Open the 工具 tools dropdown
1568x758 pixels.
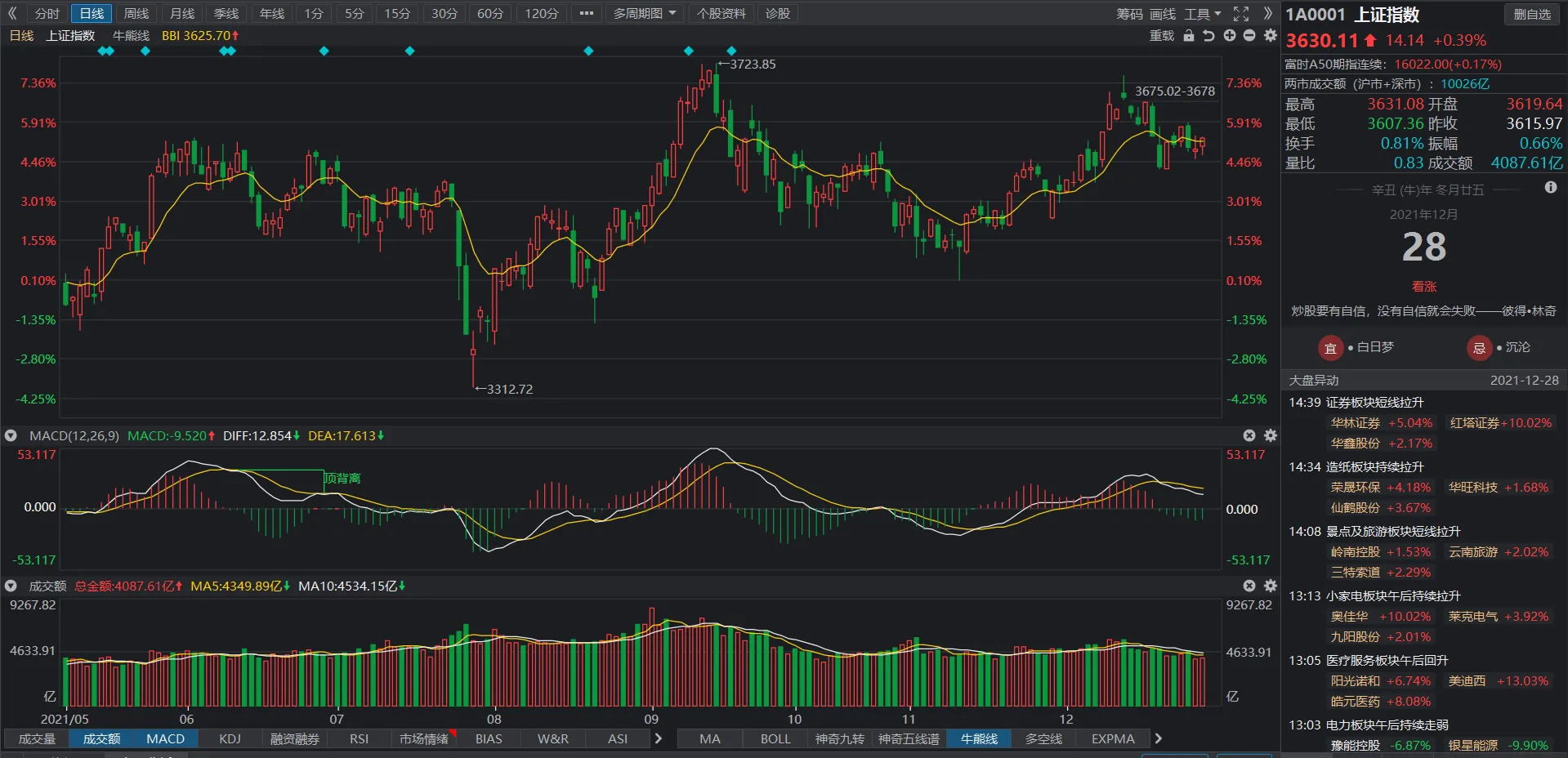click(x=1202, y=14)
